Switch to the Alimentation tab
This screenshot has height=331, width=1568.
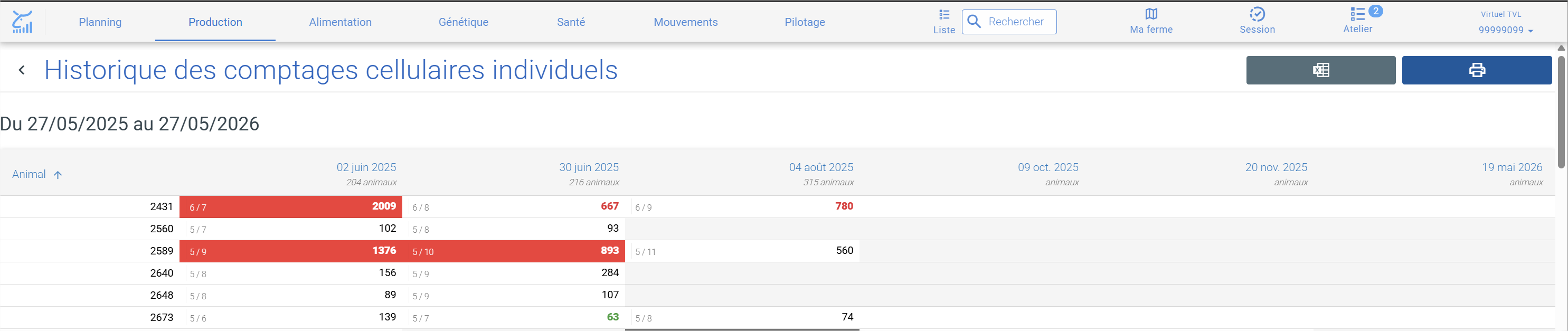point(340,22)
